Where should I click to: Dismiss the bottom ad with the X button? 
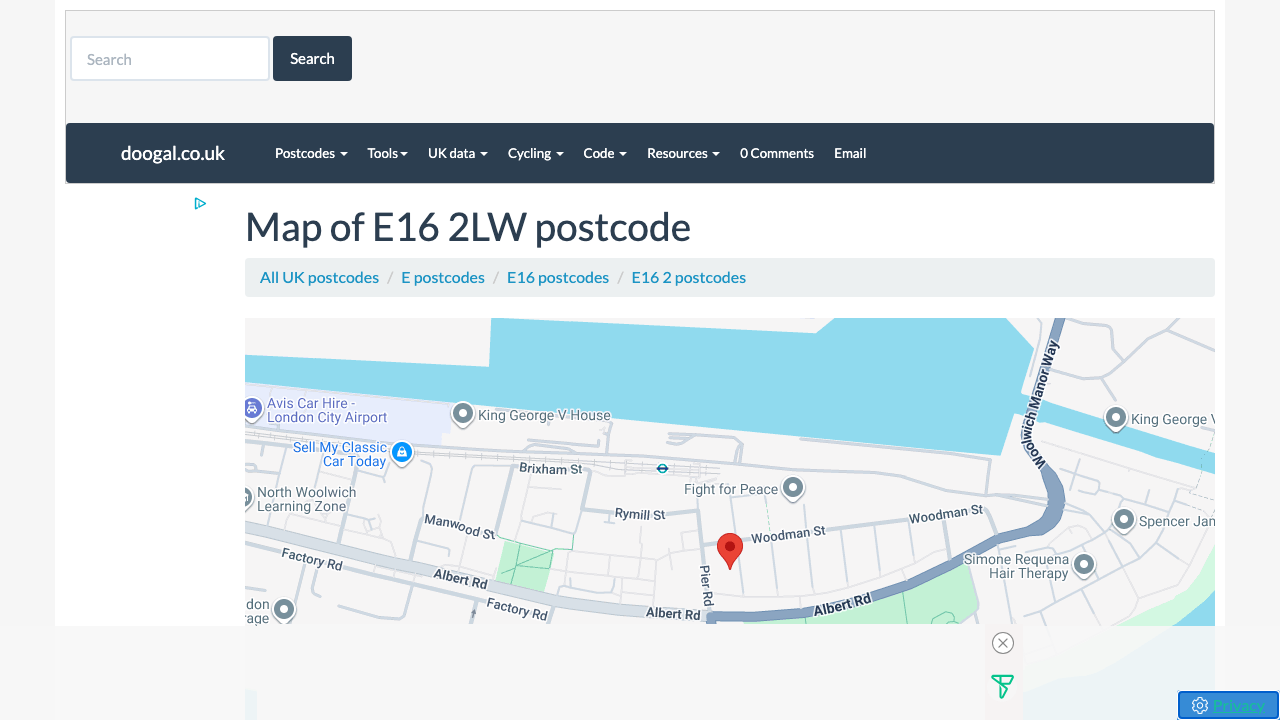point(1002,643)
